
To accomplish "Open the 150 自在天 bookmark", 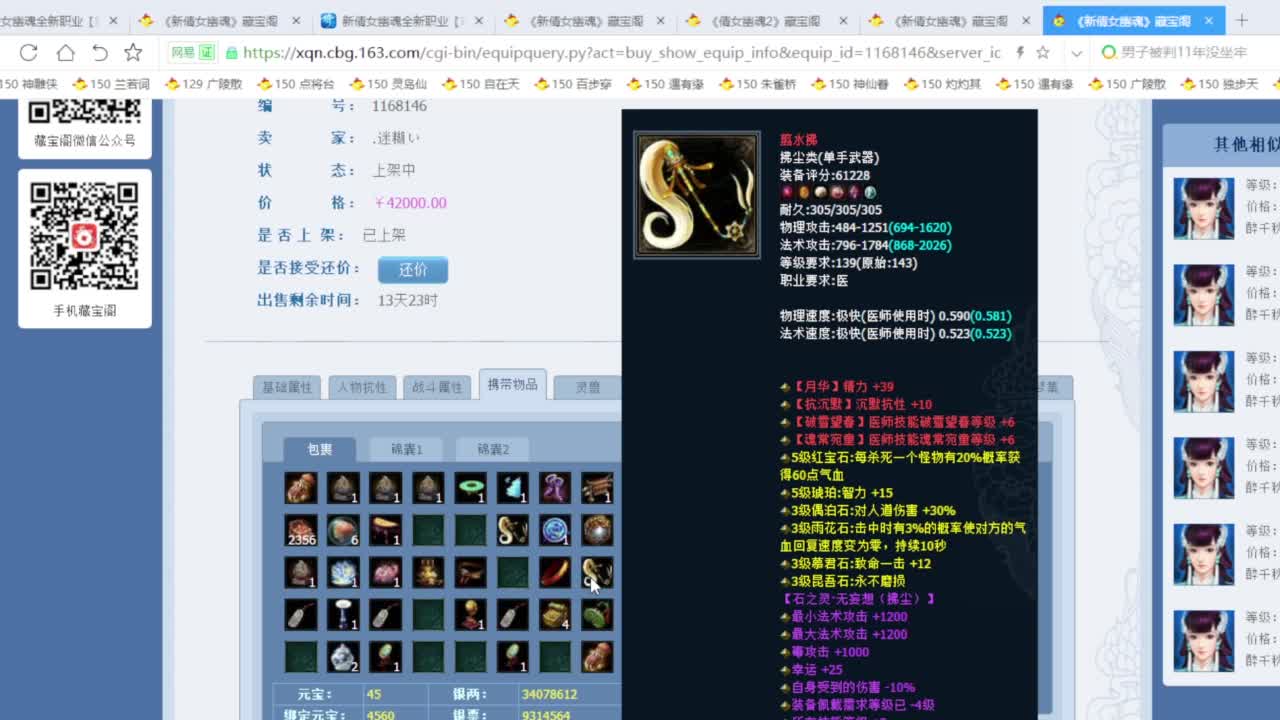I will 481,85.
